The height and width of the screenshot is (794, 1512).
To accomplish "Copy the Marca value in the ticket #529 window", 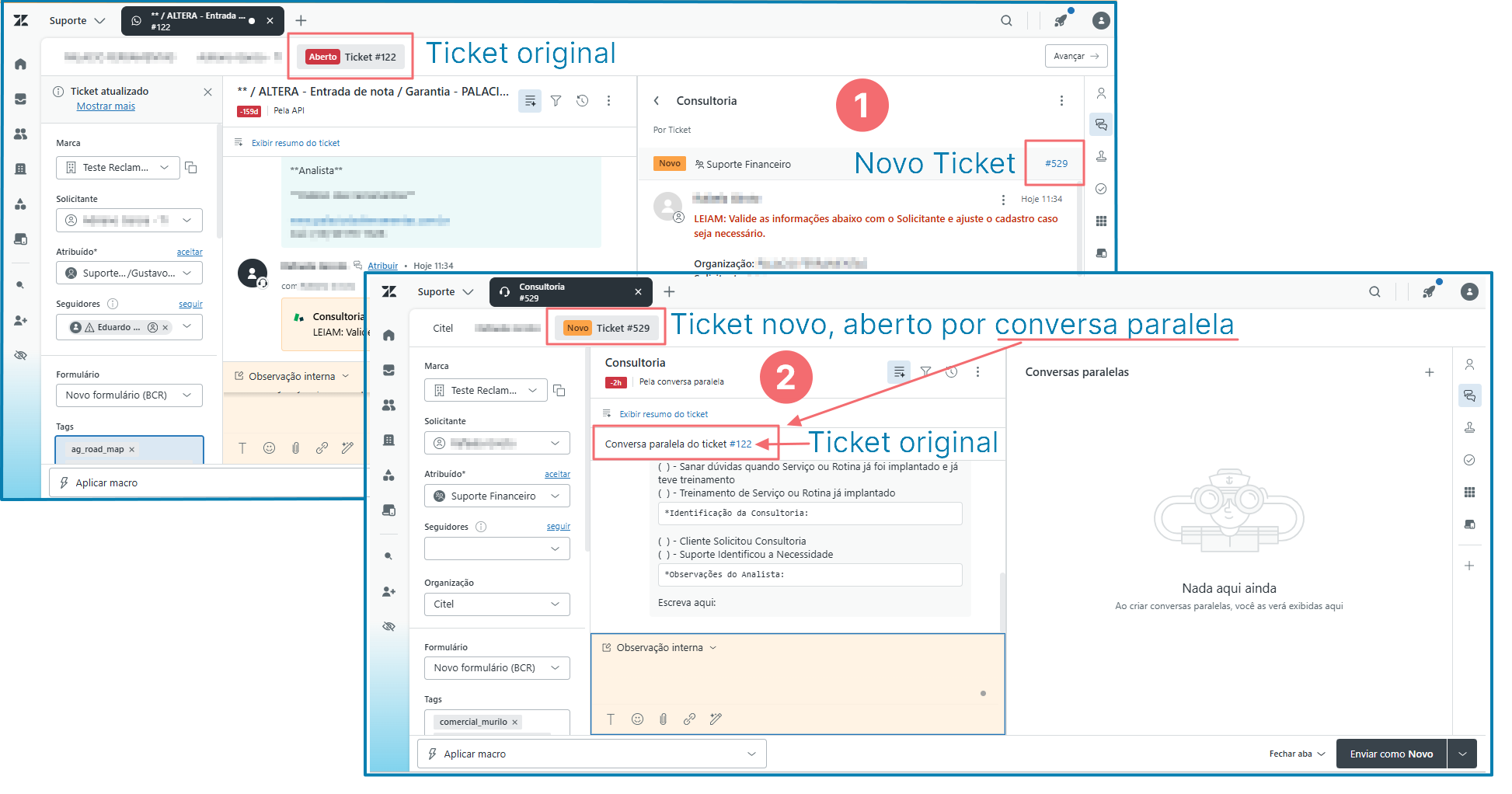I will point(559,390).
